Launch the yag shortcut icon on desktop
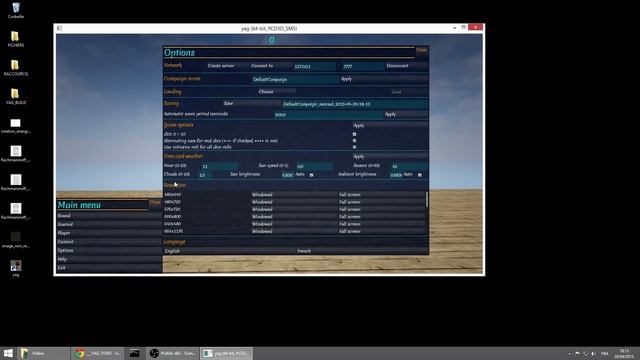Screen dimensions: 640x360 pos(16,268)
